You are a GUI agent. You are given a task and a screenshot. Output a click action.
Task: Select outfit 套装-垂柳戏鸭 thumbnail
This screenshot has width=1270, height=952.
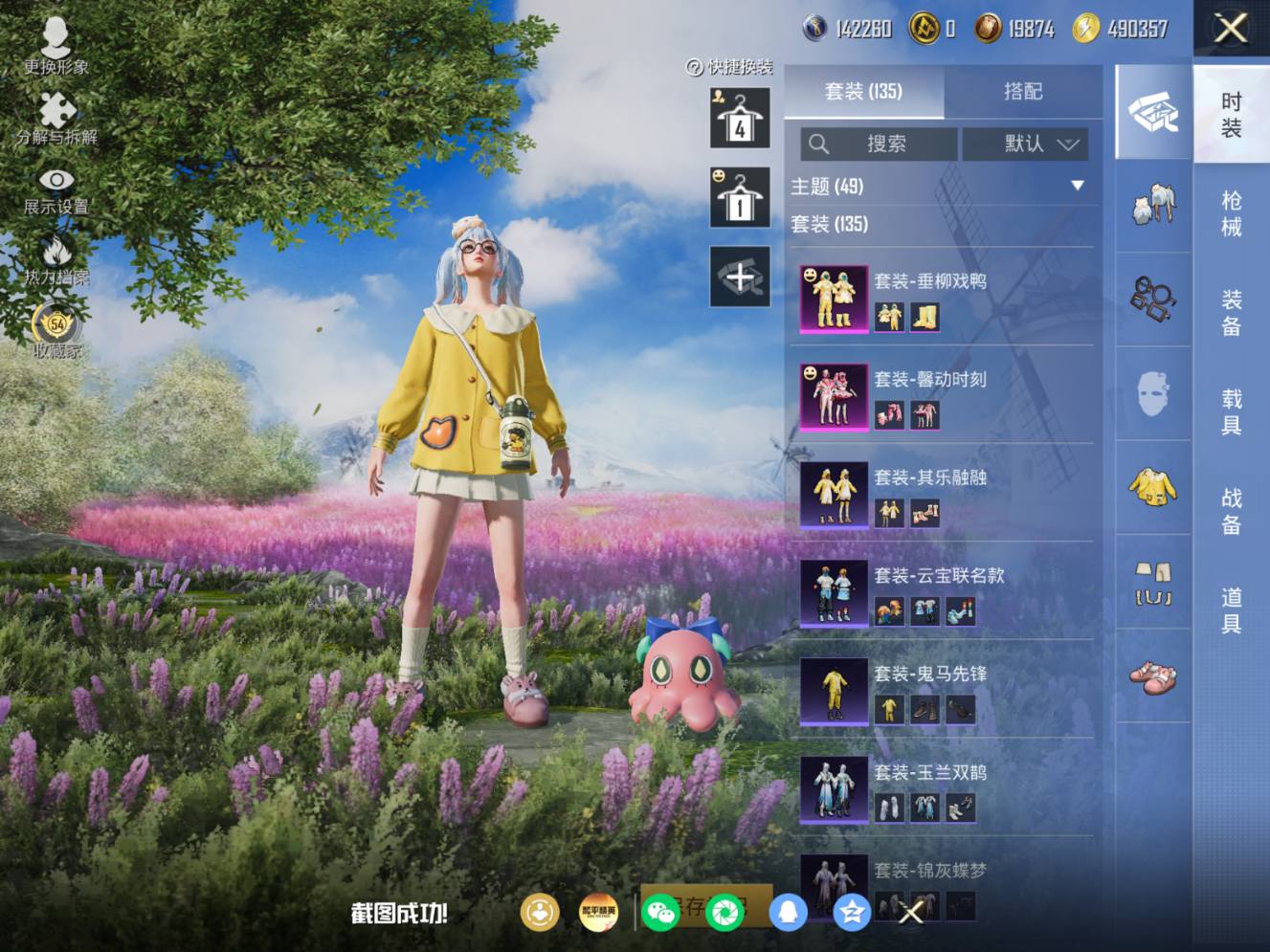point(834,299)
